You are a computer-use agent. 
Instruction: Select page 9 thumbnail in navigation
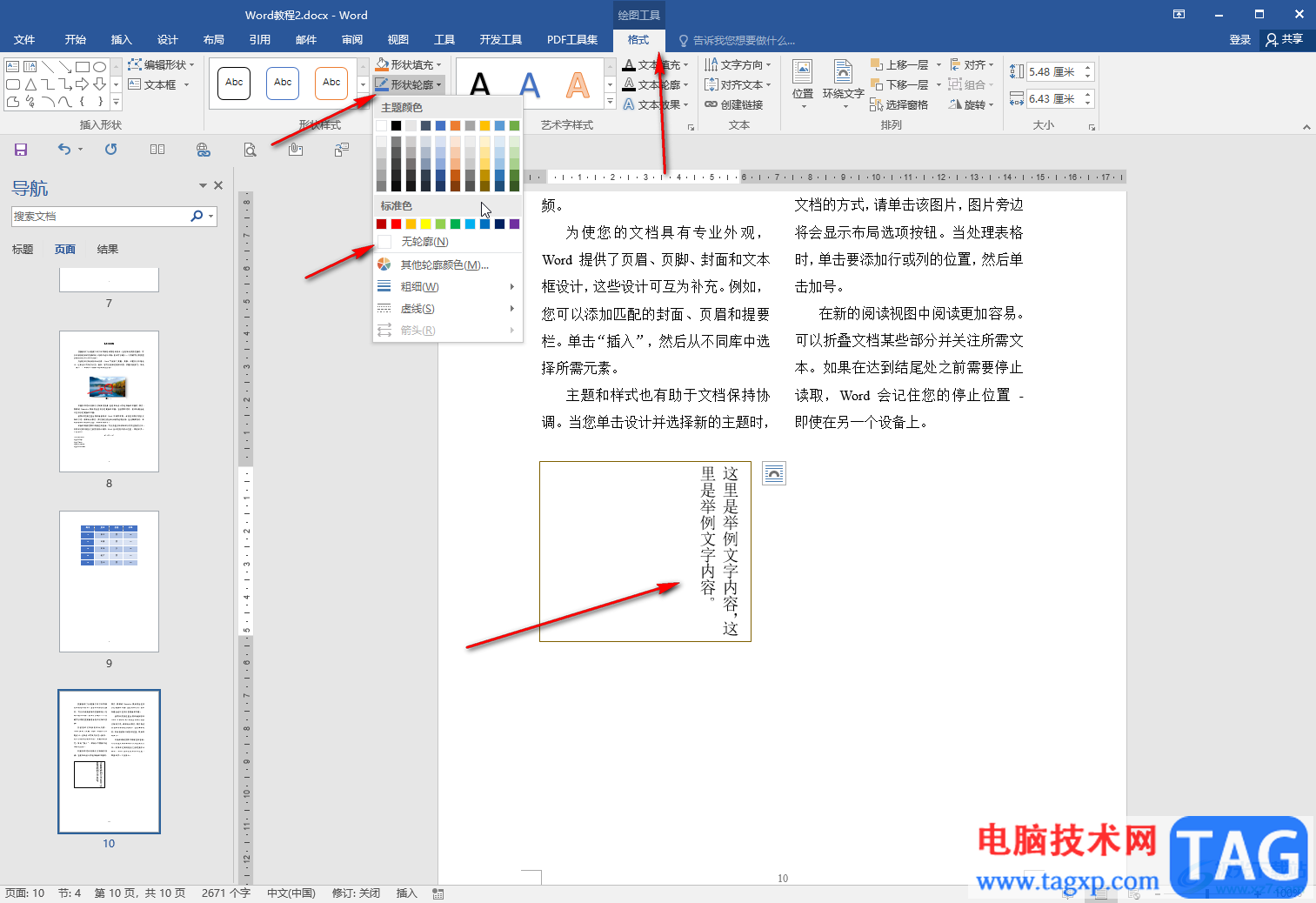point(109,581)
